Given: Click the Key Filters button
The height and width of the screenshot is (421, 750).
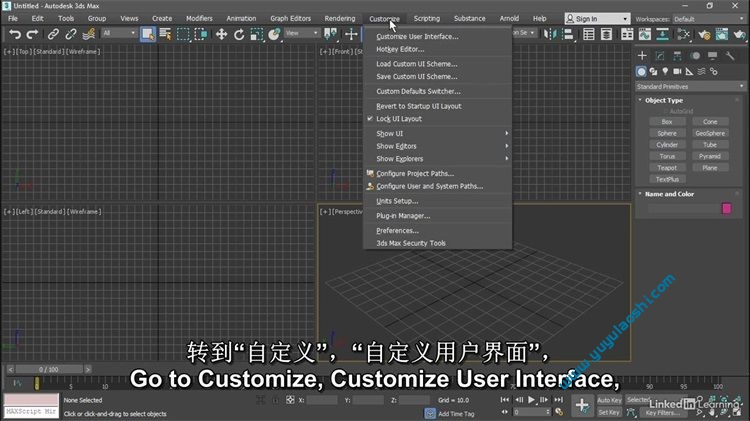Looking at the screenshot, I should point(662,412).
